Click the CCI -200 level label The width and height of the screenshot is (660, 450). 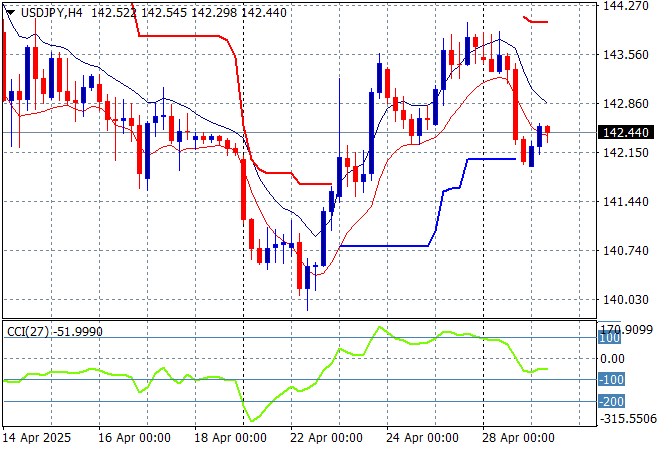click(x=612, y=402)
